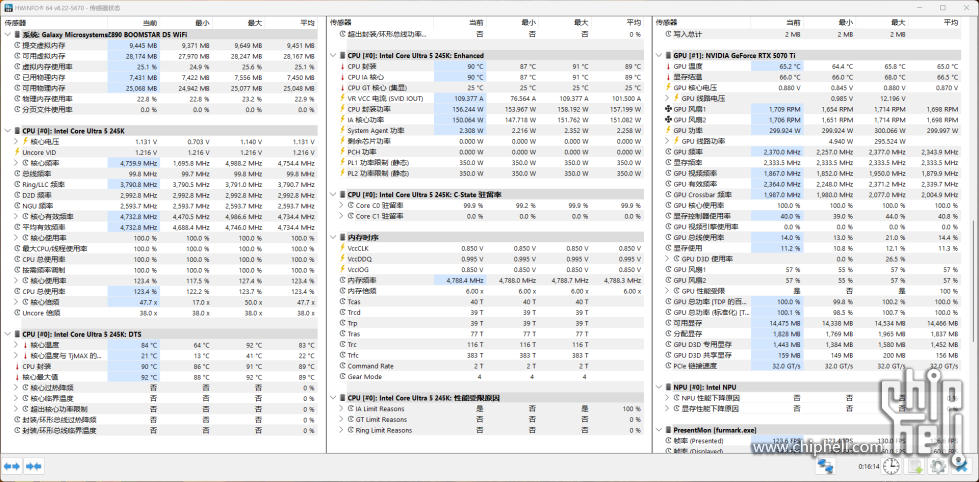979x482 pixels.
Task: Select the Gear Mode row
Action: (490, 376)
